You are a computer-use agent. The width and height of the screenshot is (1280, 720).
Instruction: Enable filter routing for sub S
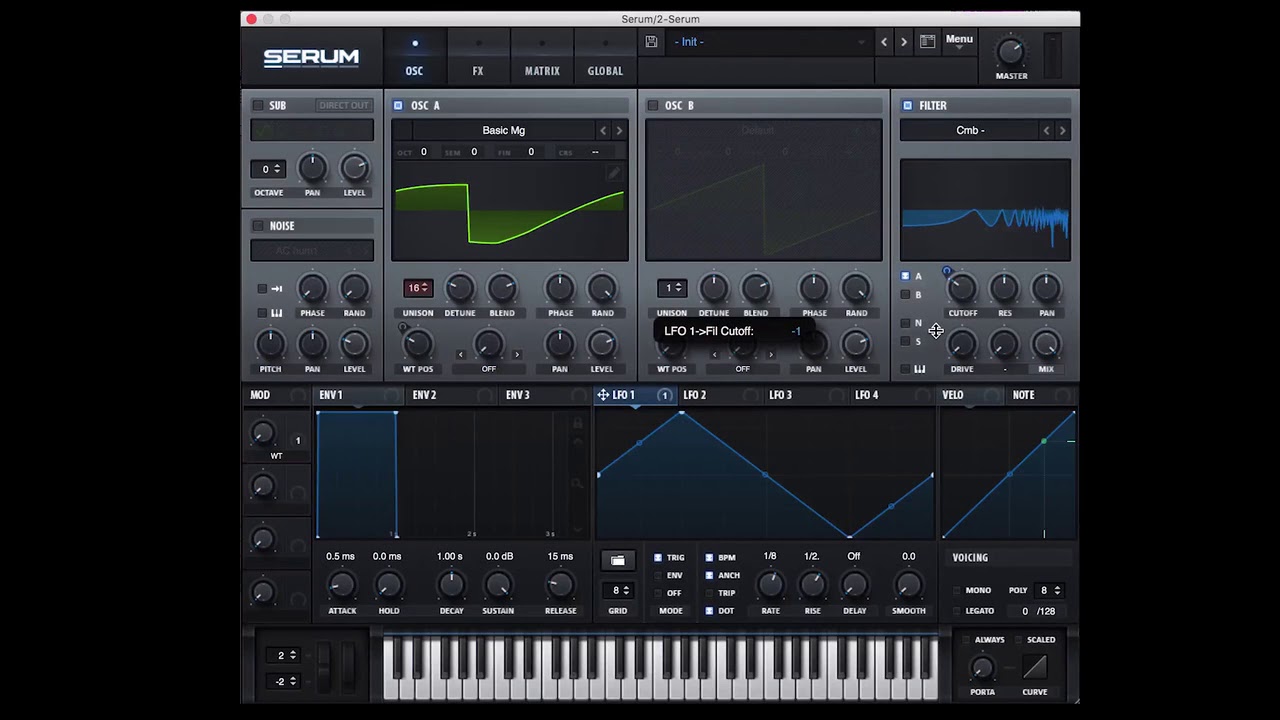905,341
